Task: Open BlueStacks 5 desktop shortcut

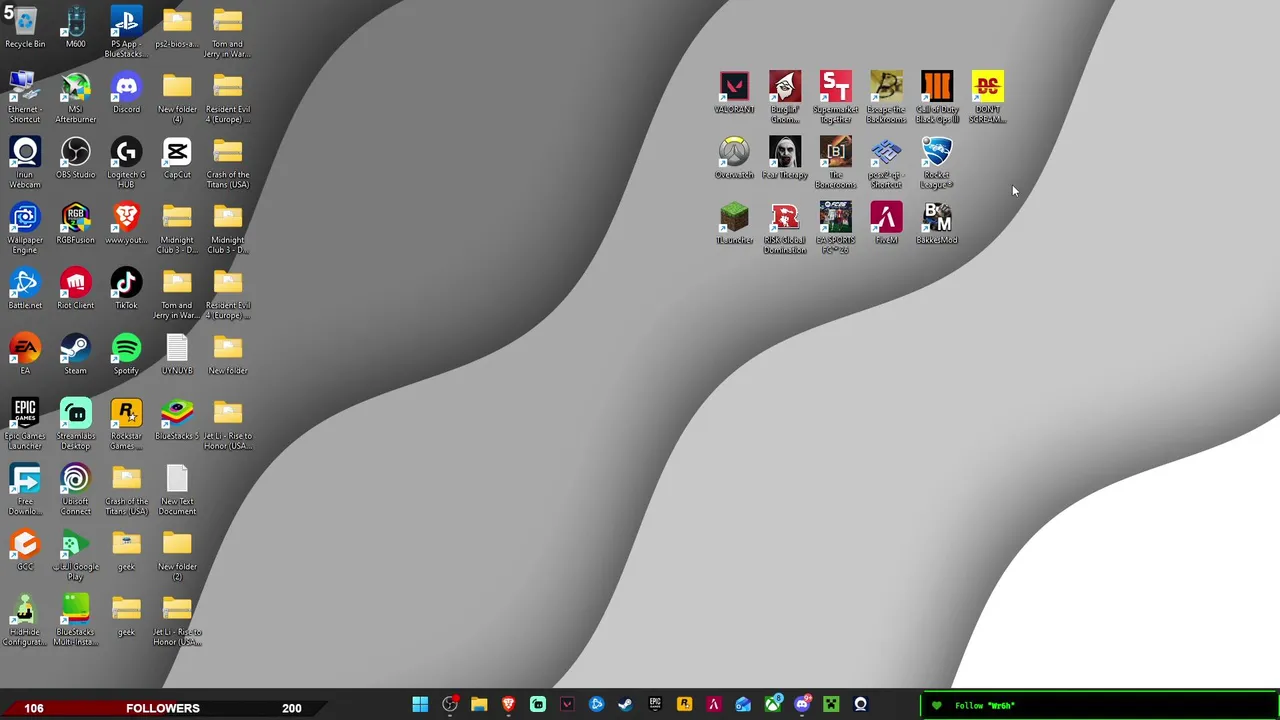Action: click(177, 420)
